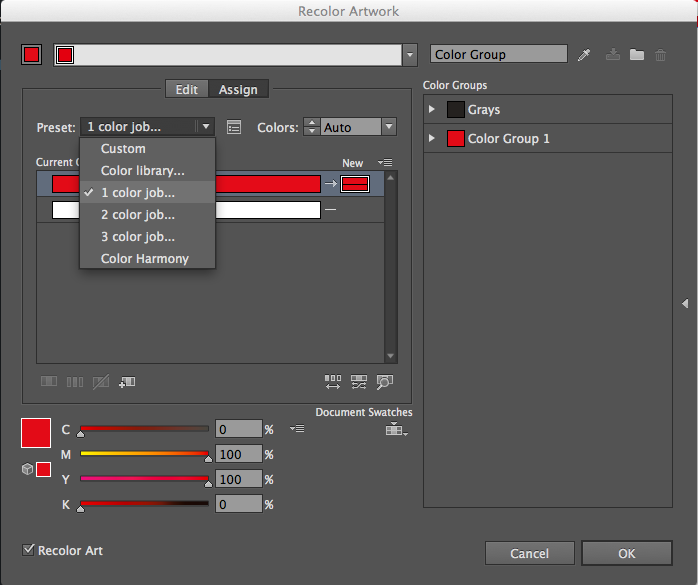This screenshot has width=698, height=585.
Task: Switch to the Edit tab
Action: pos(187,89)
